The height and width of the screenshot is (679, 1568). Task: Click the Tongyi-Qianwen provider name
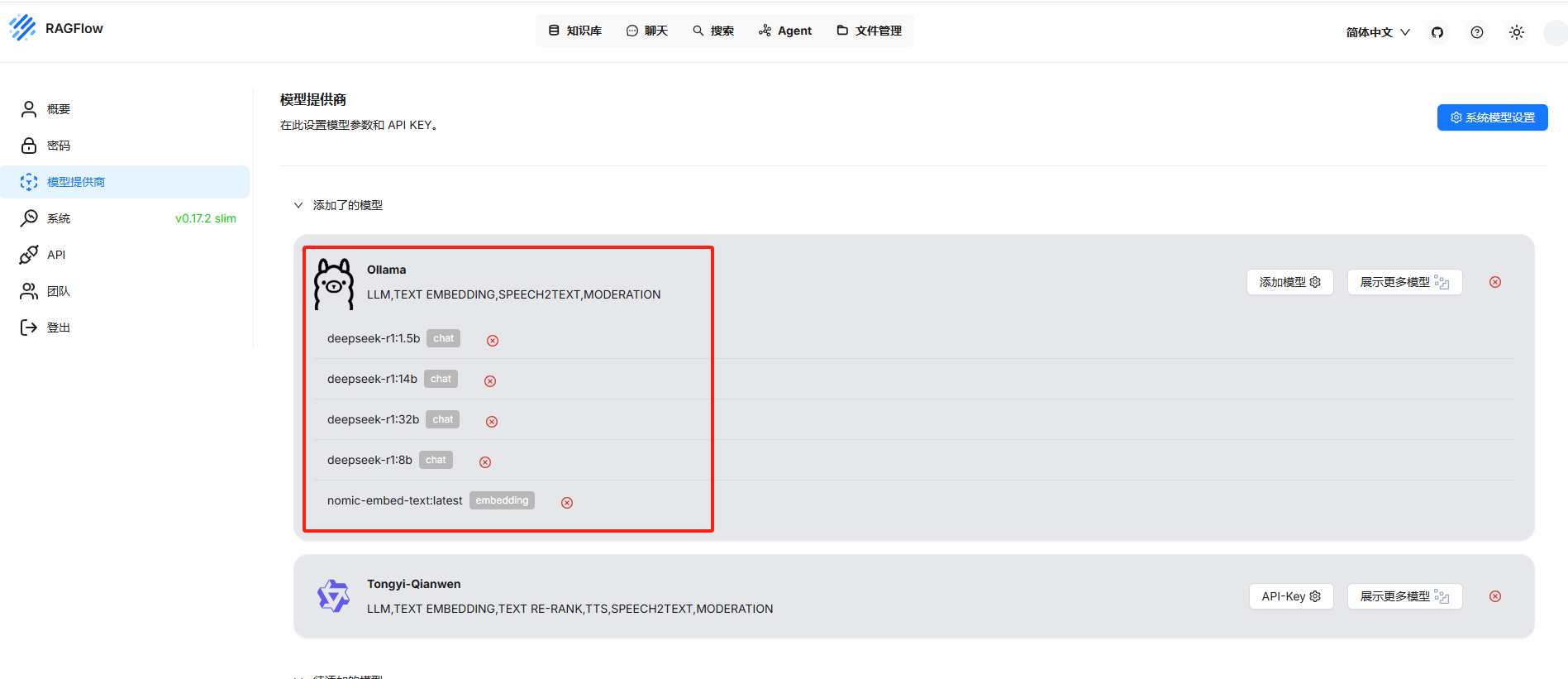(414, 584)
